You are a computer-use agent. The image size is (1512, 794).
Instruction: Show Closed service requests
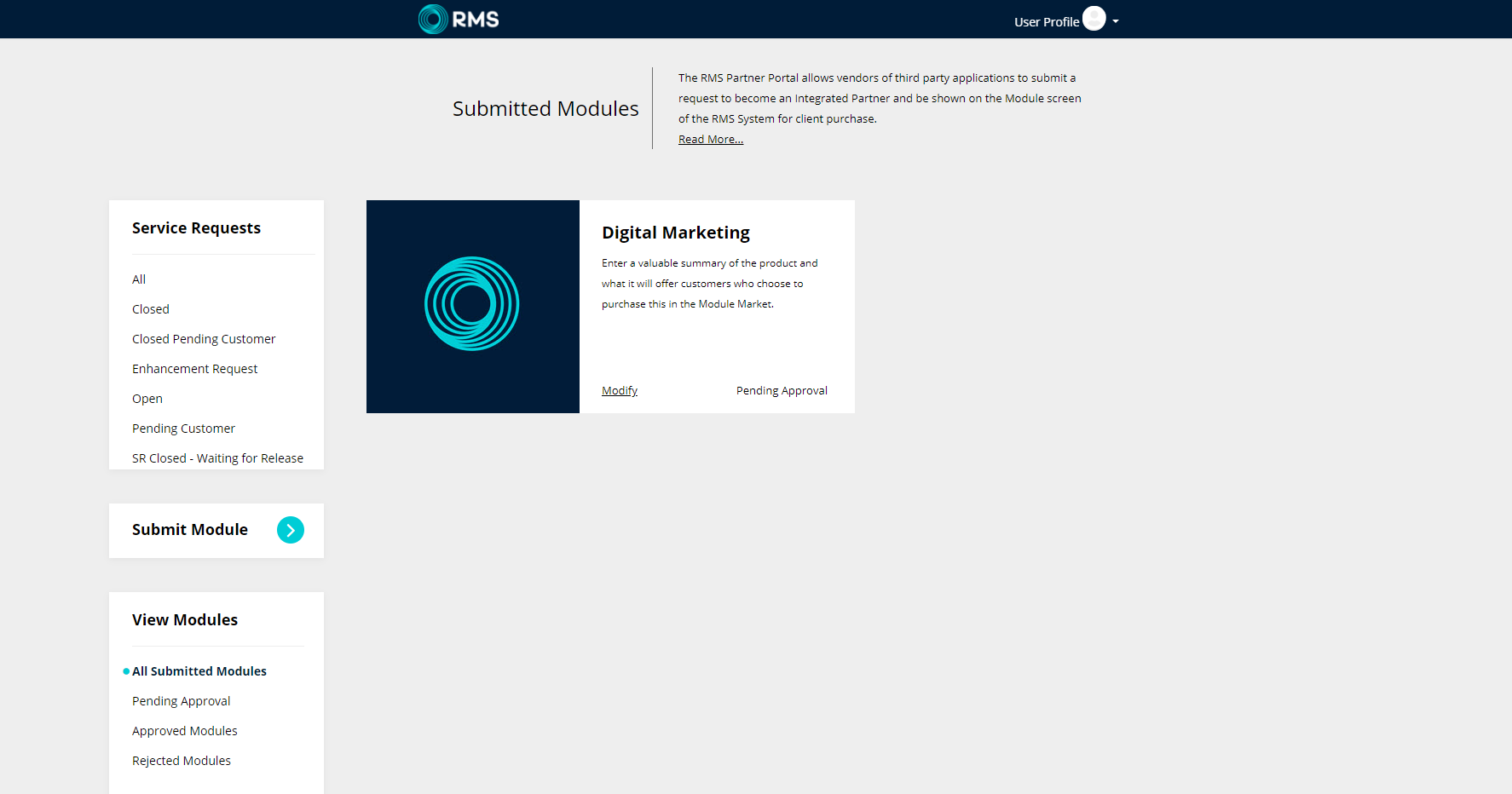click(151, 309)
